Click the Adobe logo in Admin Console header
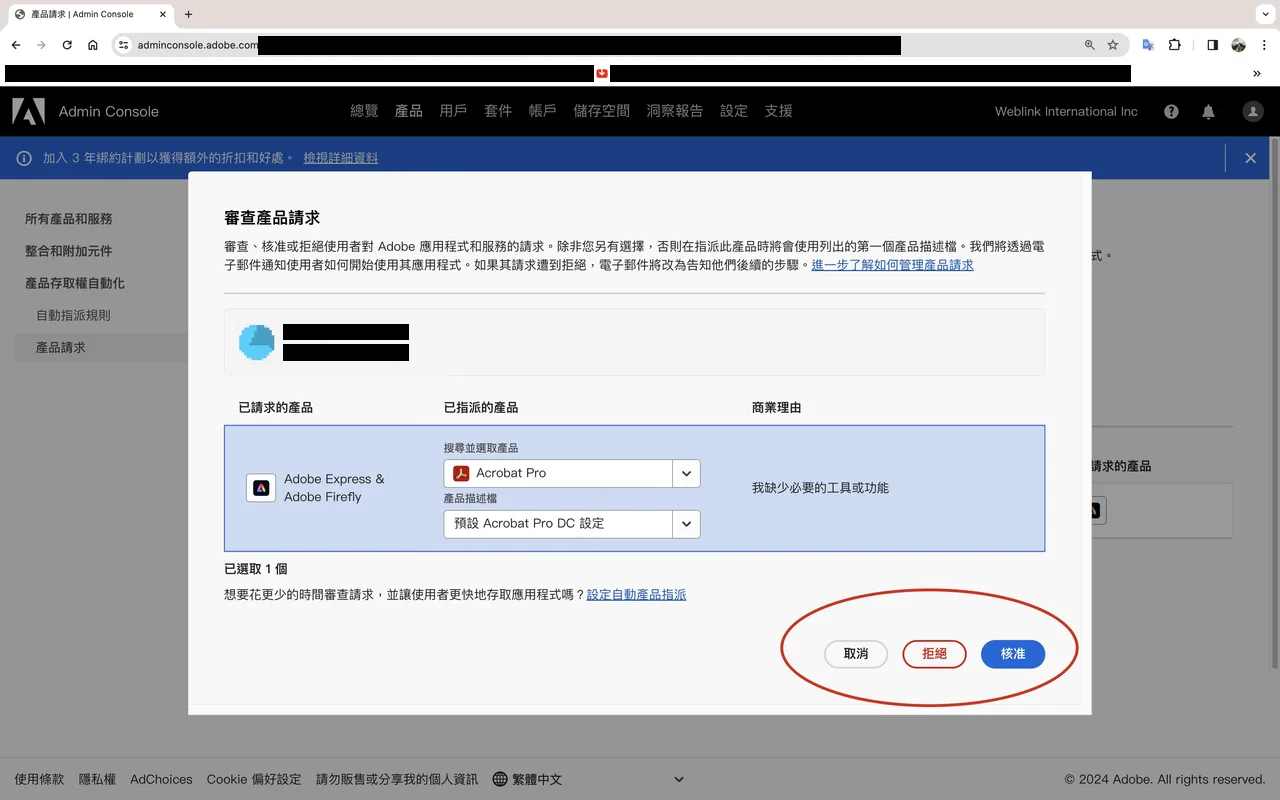 coord(28,111)
